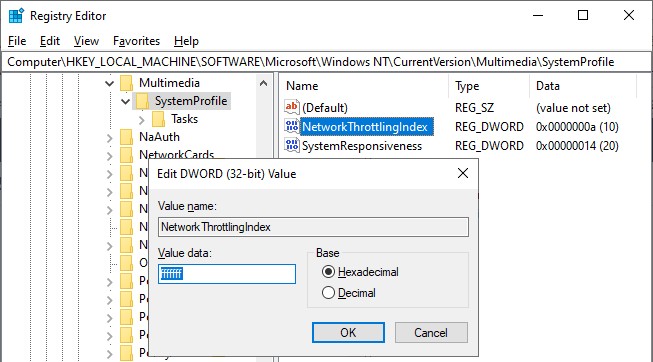Click the 0x00000014 (20) data cell

[x=577, y=146]
